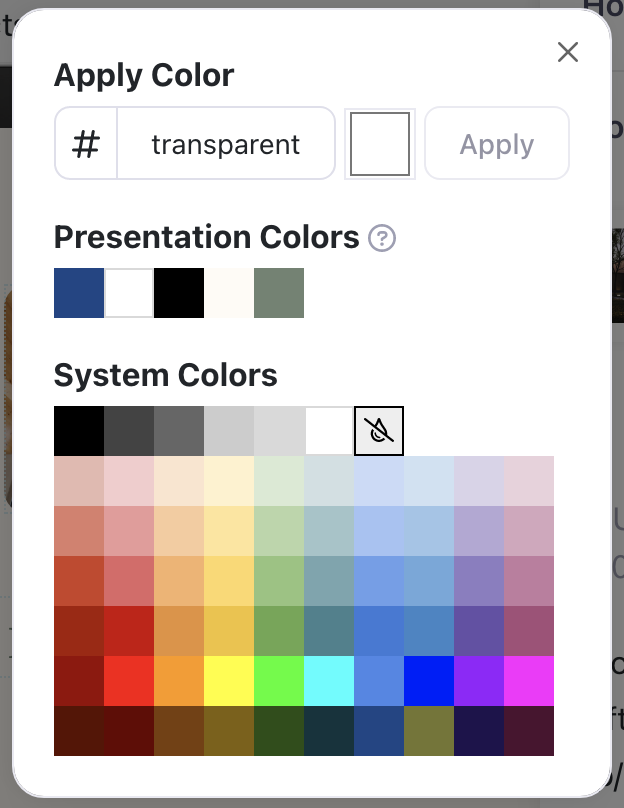
Task: Choose the bright yellow system color
Action: pyautogui.click(x=229, y=681)
